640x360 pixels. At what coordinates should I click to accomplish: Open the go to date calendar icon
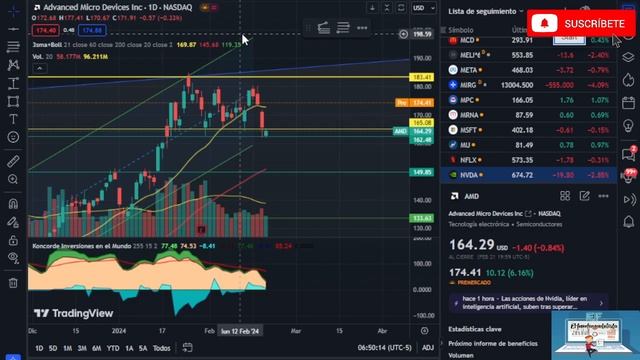pos(187,348)
